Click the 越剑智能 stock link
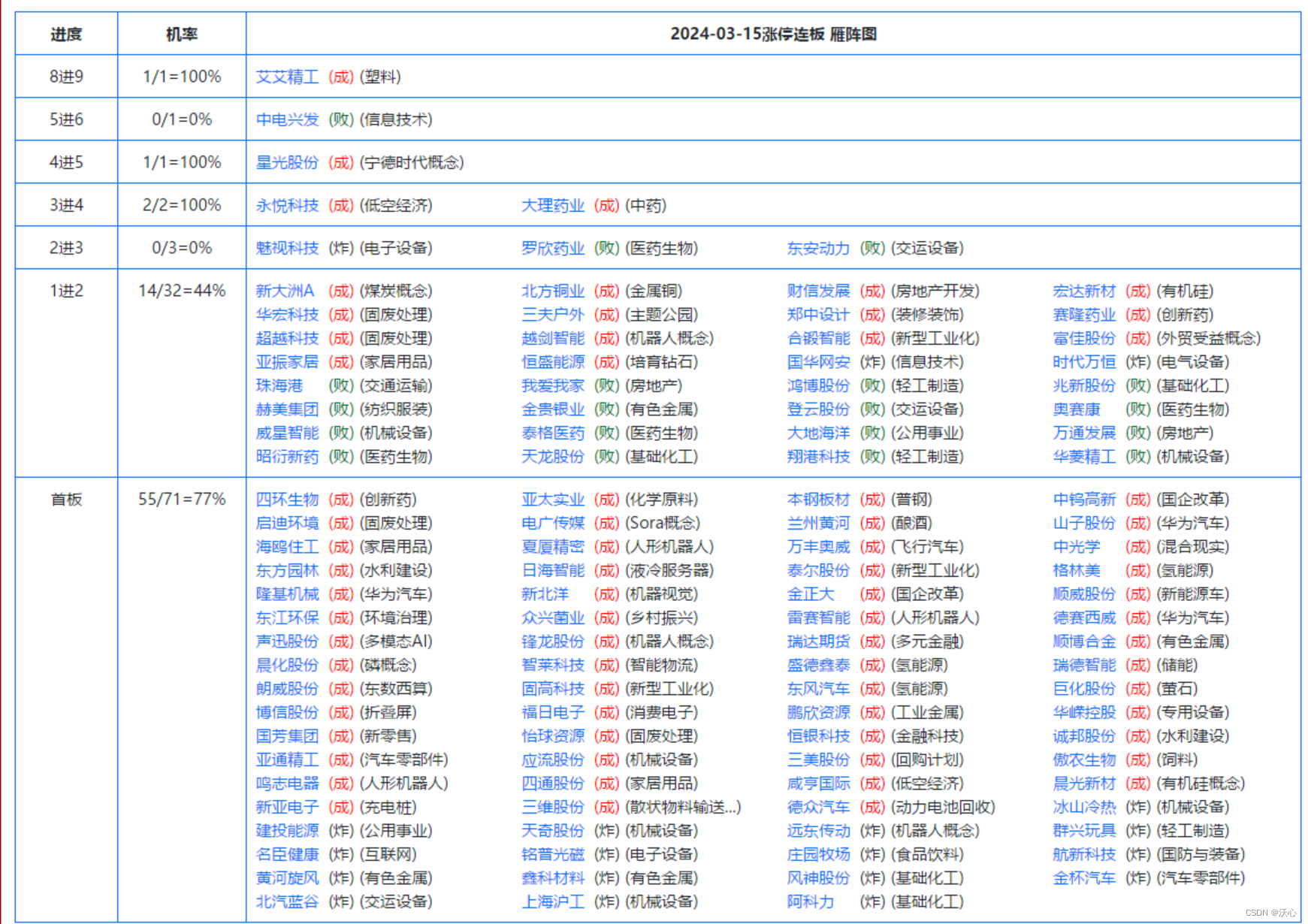The width and height of the screenshot is (1308, 924). coord(553,338)
